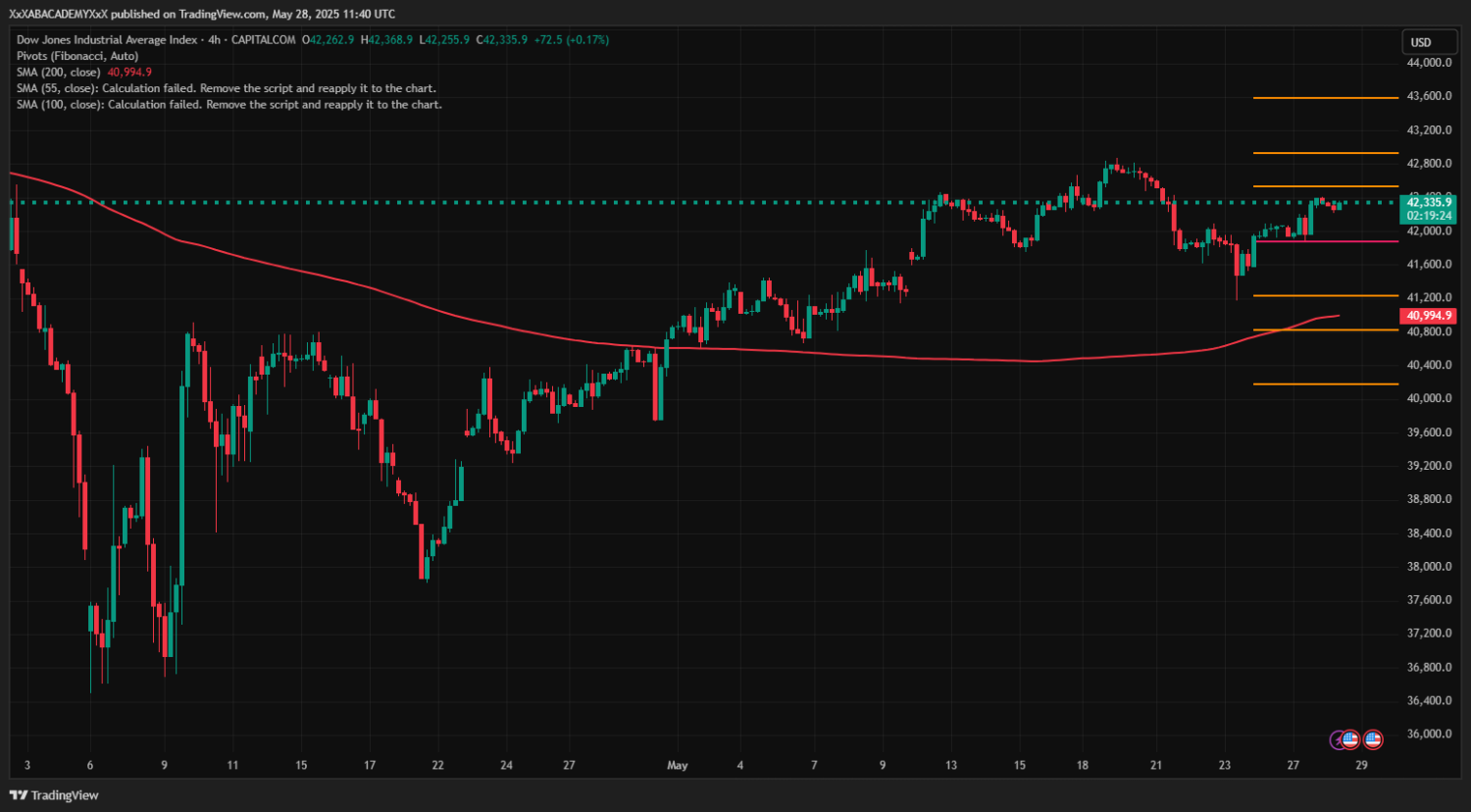1471x812 pixels.
Task: Click the 02:19:24 candle countdown timer
Action: 1429,216
